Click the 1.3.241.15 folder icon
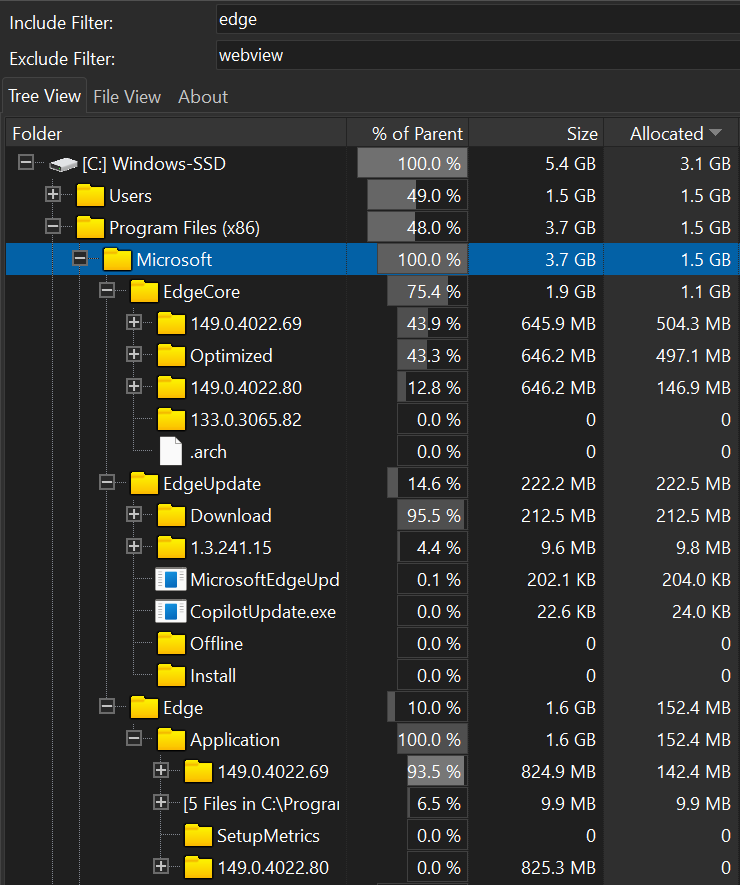 tap(172, 547)
